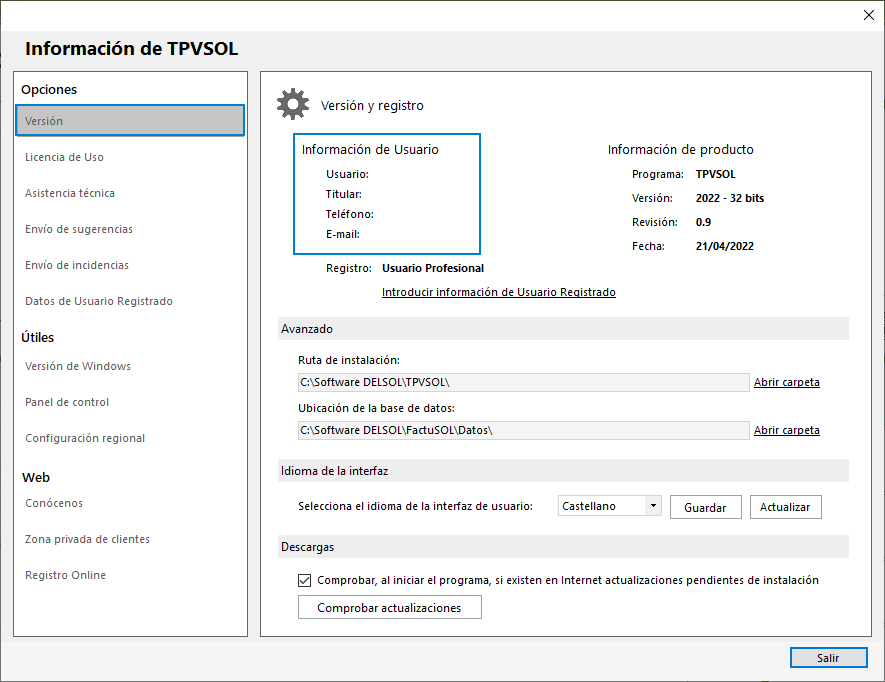Click the Descargas section header
The image size is (885, 682).
563,547
